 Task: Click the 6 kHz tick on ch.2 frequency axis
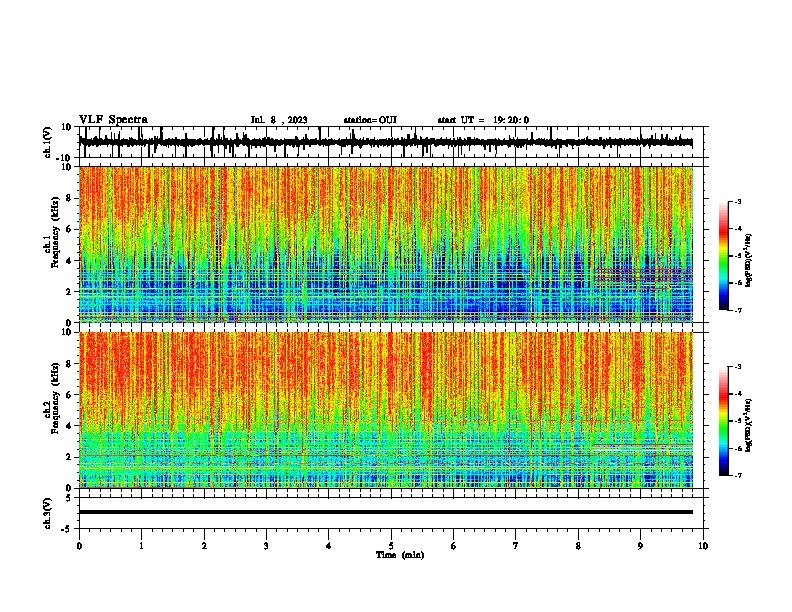click(x=70, y=395)
